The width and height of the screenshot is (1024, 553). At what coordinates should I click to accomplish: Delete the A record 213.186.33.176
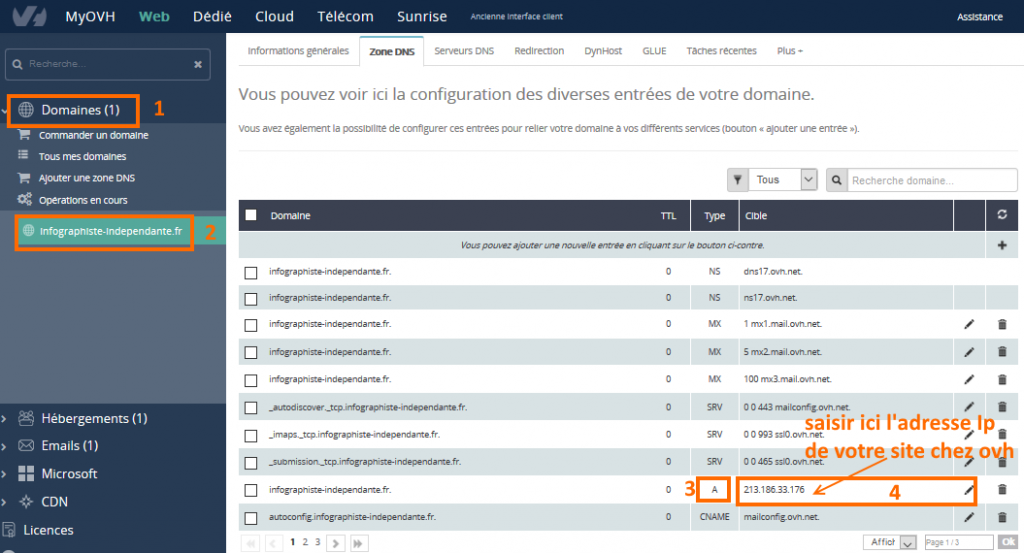pos(1002,490)
